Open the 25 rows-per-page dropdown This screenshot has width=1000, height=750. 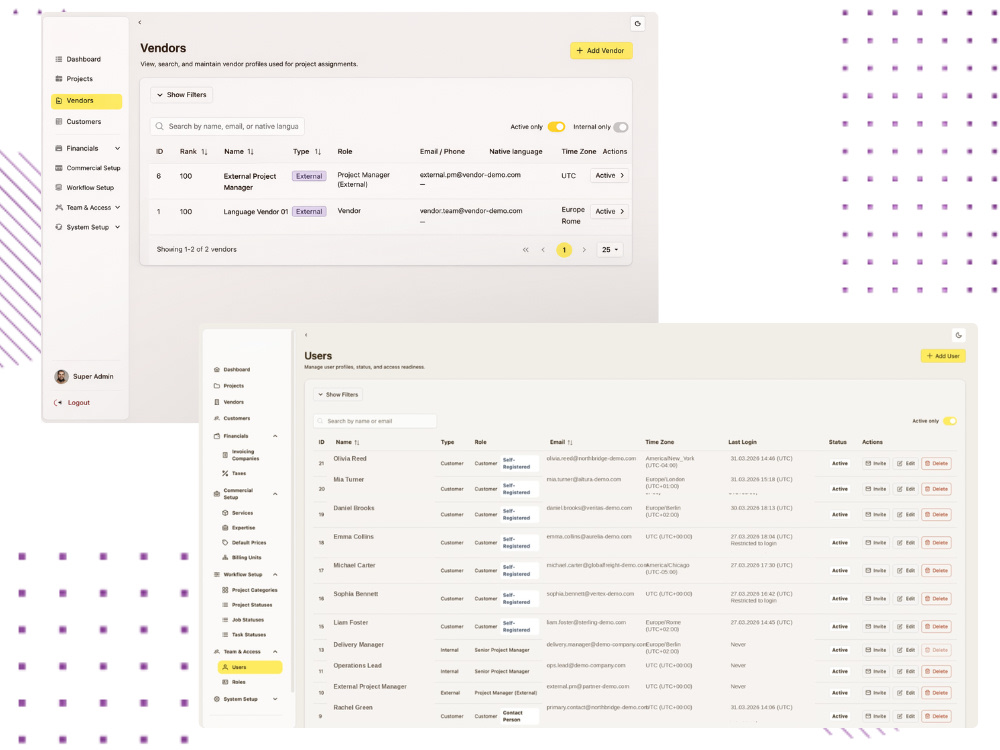coord(610,250)
